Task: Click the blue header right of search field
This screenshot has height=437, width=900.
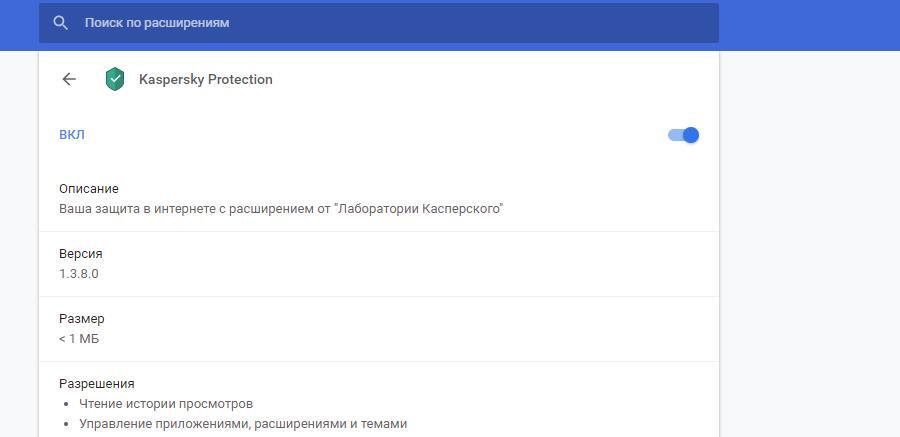Action: (x=808, y=23)
